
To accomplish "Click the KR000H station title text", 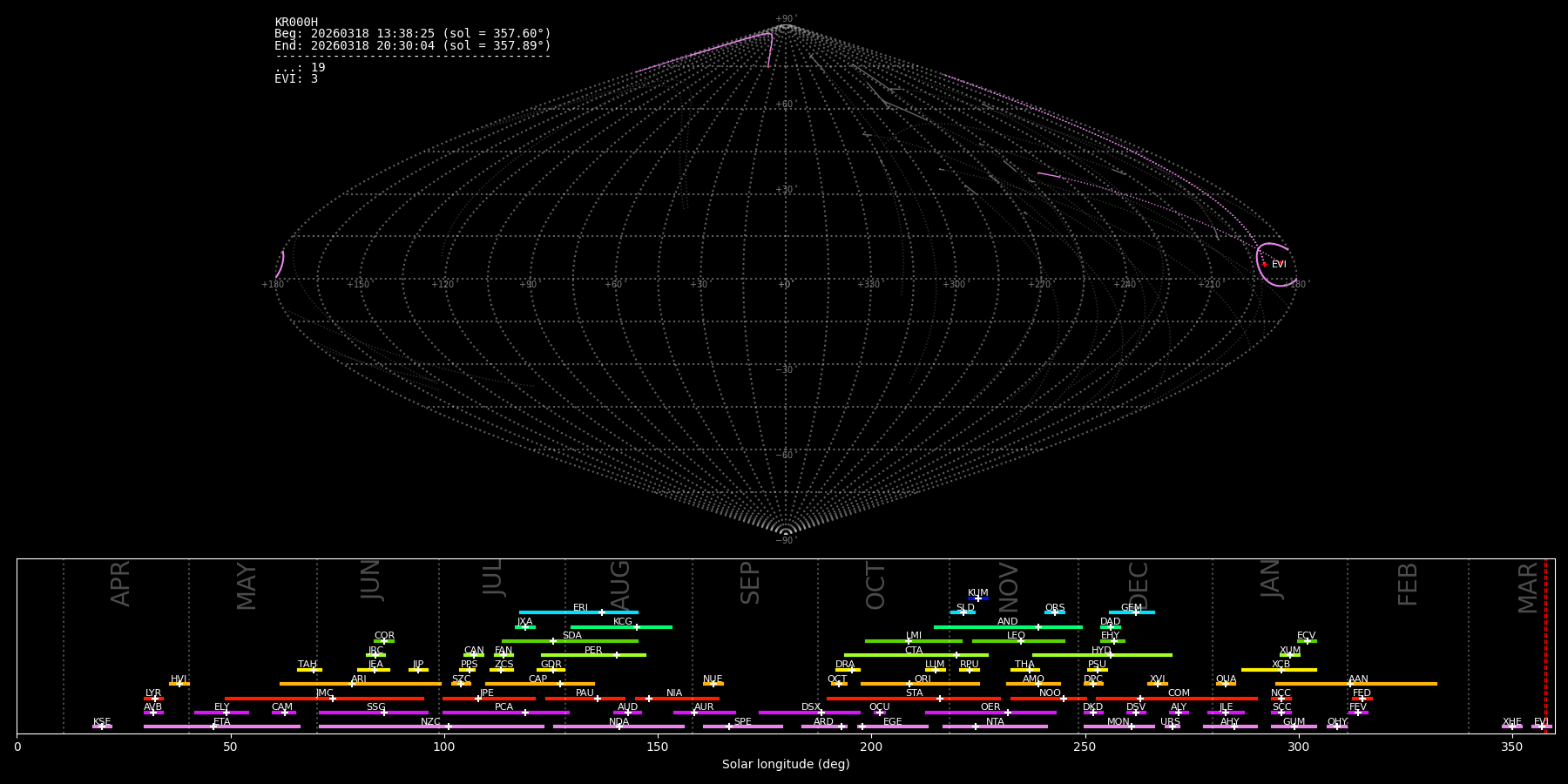I will click(x=296, y=22).
